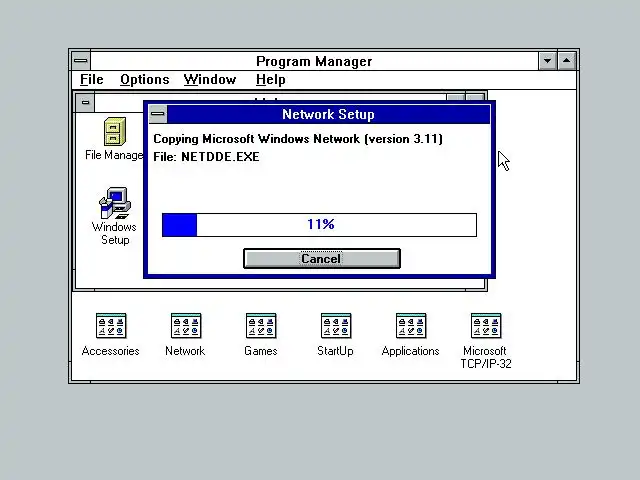Cancel the network setup copy

[x=322, y=258]
